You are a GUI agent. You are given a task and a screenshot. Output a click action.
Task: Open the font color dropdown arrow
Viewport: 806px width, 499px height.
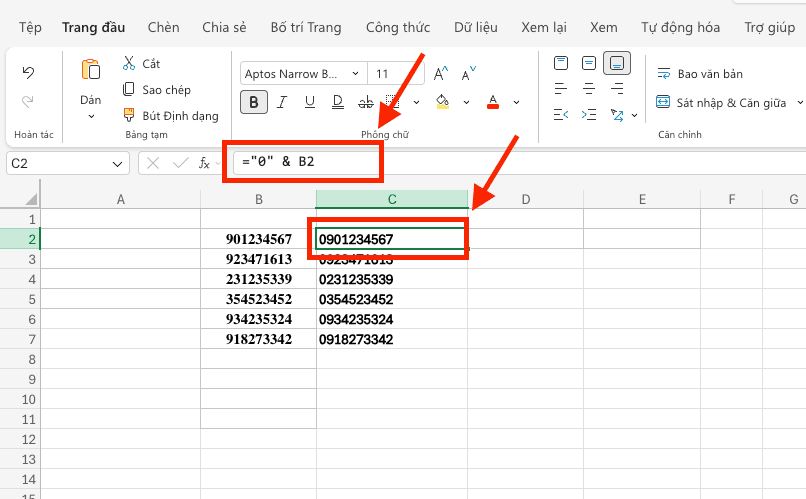point(516,102)
